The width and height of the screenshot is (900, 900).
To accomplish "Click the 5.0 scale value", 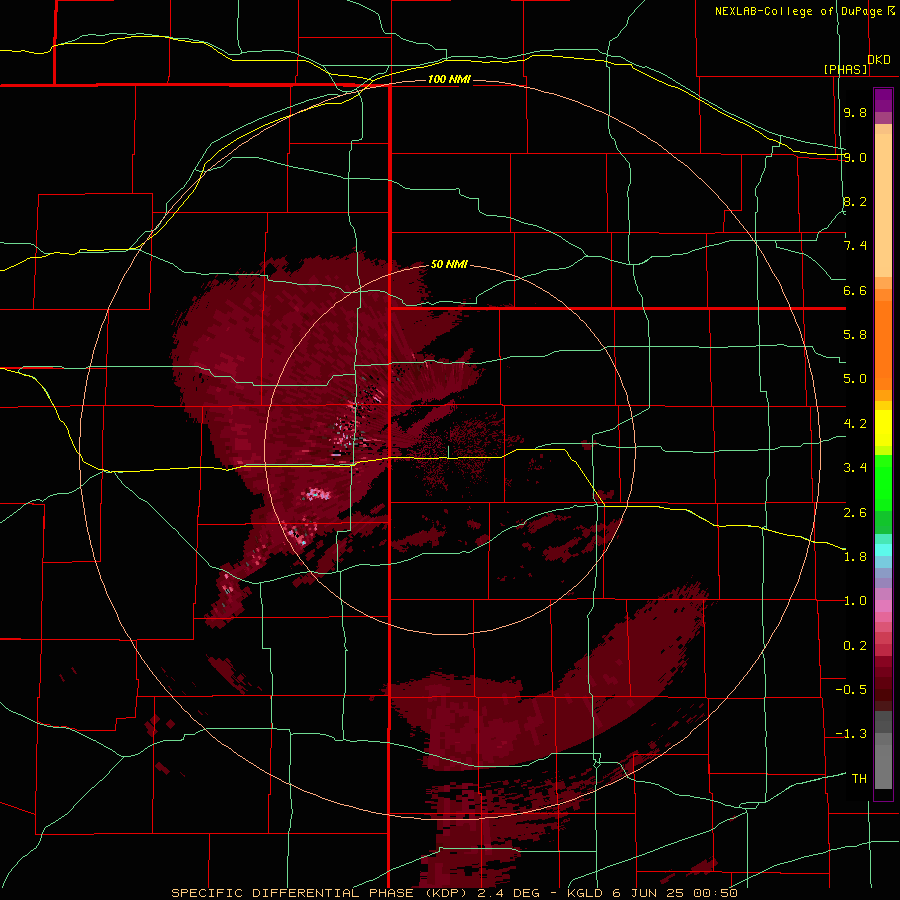I will pos(855,379).
